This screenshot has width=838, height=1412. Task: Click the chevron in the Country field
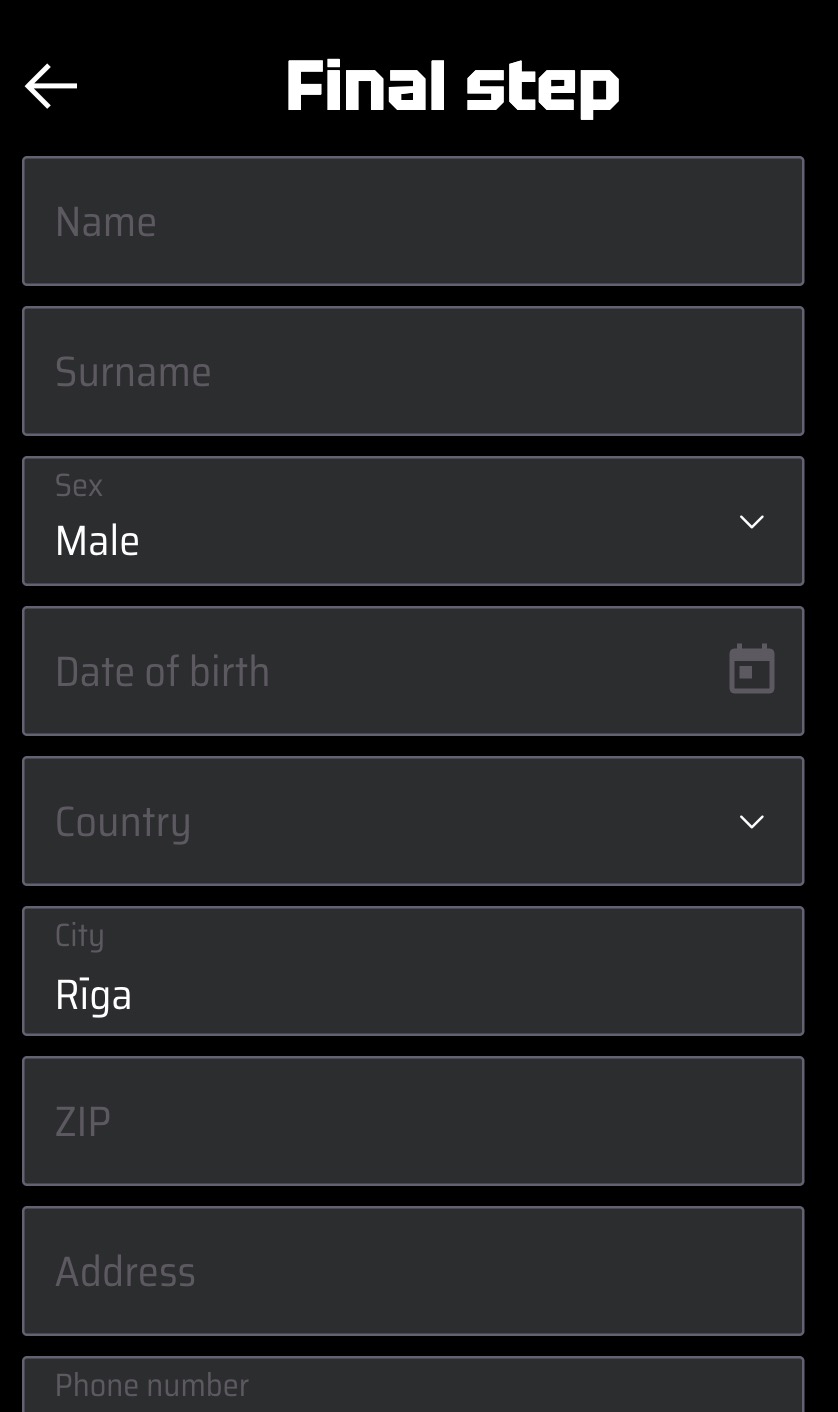pyautogui.click(x=751, y=821)
